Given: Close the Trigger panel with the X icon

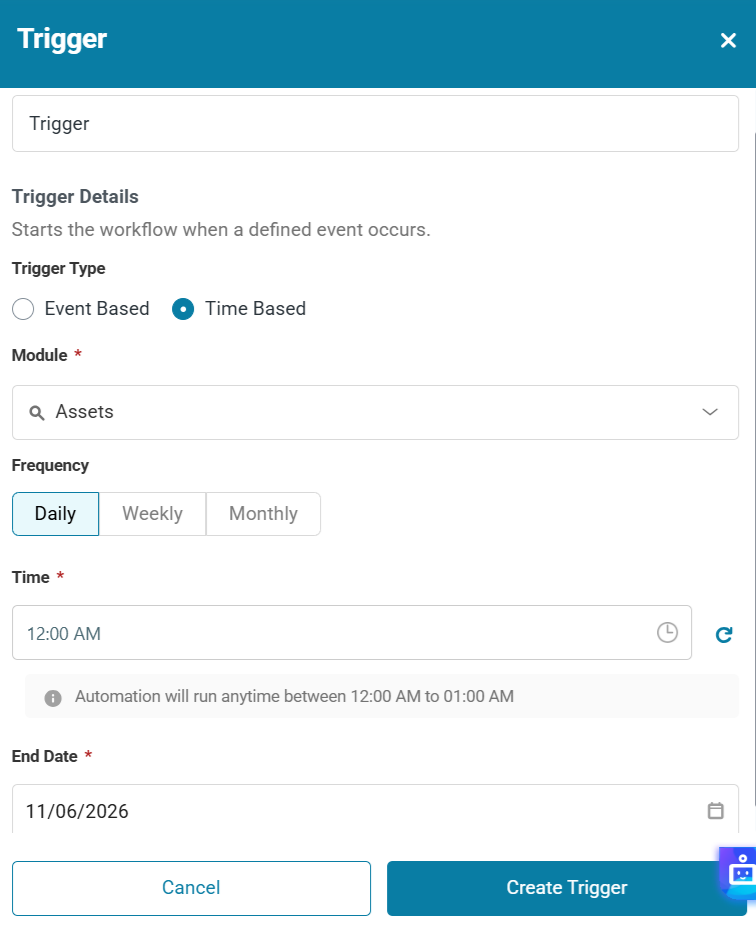Looking at the screenshot, I should tap(728, 40).
